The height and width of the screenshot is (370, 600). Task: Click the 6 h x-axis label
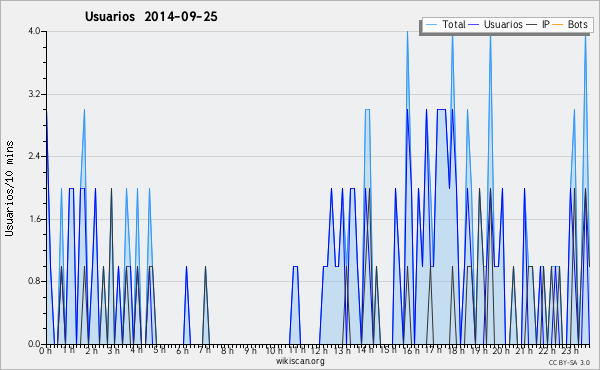[x=182, y=351]
